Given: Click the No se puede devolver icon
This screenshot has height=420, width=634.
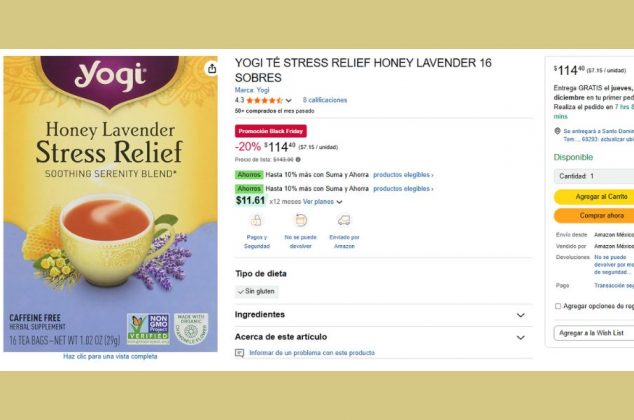Looking at the screenshot, I should pyautogui.click(x=301, y=220).
